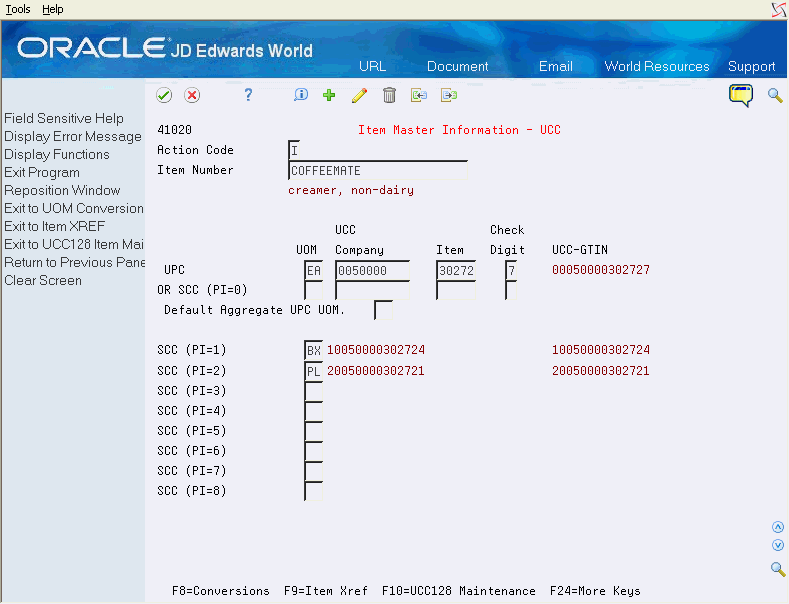Click the SCC (PI=4) UOM field
Screen dimensions: 789x604
point(313,411)
